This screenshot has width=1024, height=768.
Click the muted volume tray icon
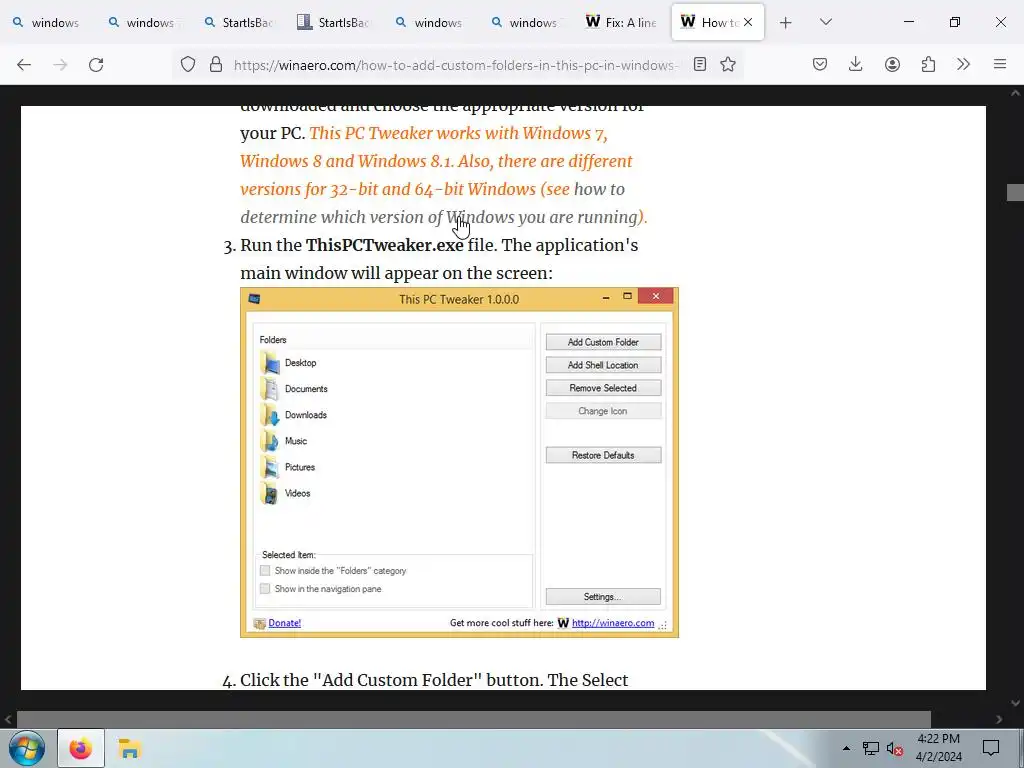tap(895, 748)
